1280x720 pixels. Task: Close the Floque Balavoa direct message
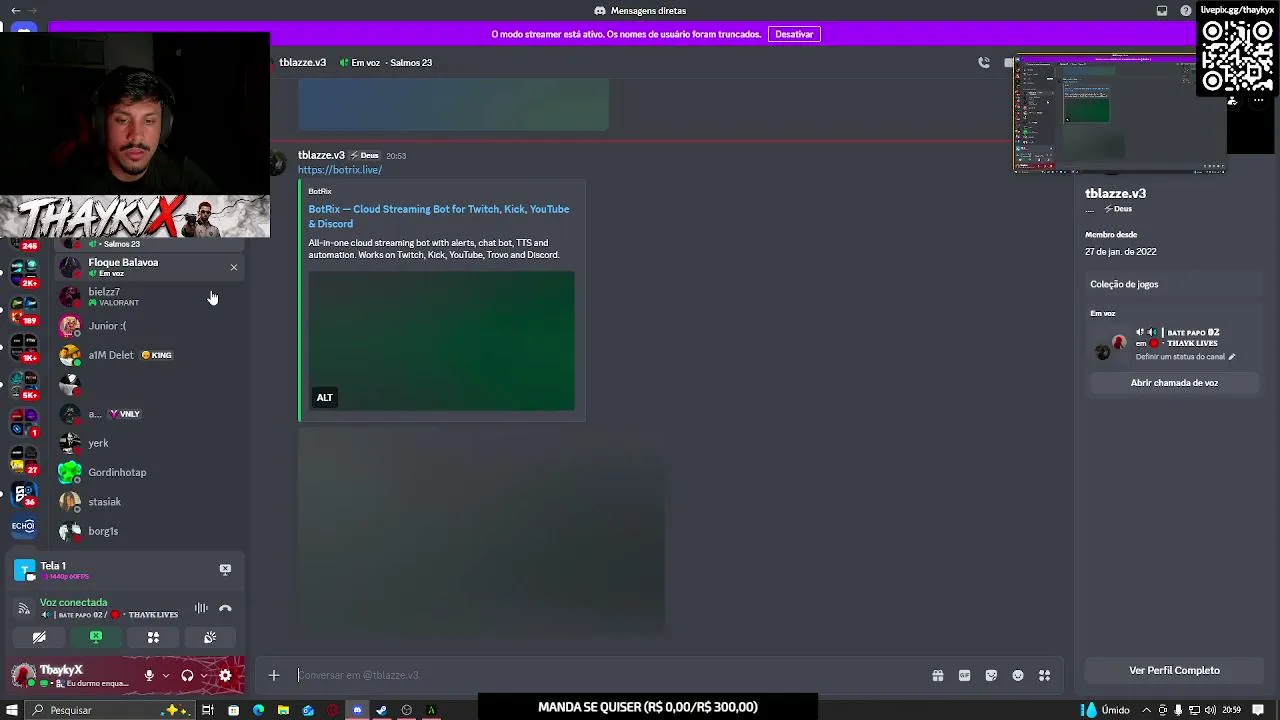click(234, 267)
